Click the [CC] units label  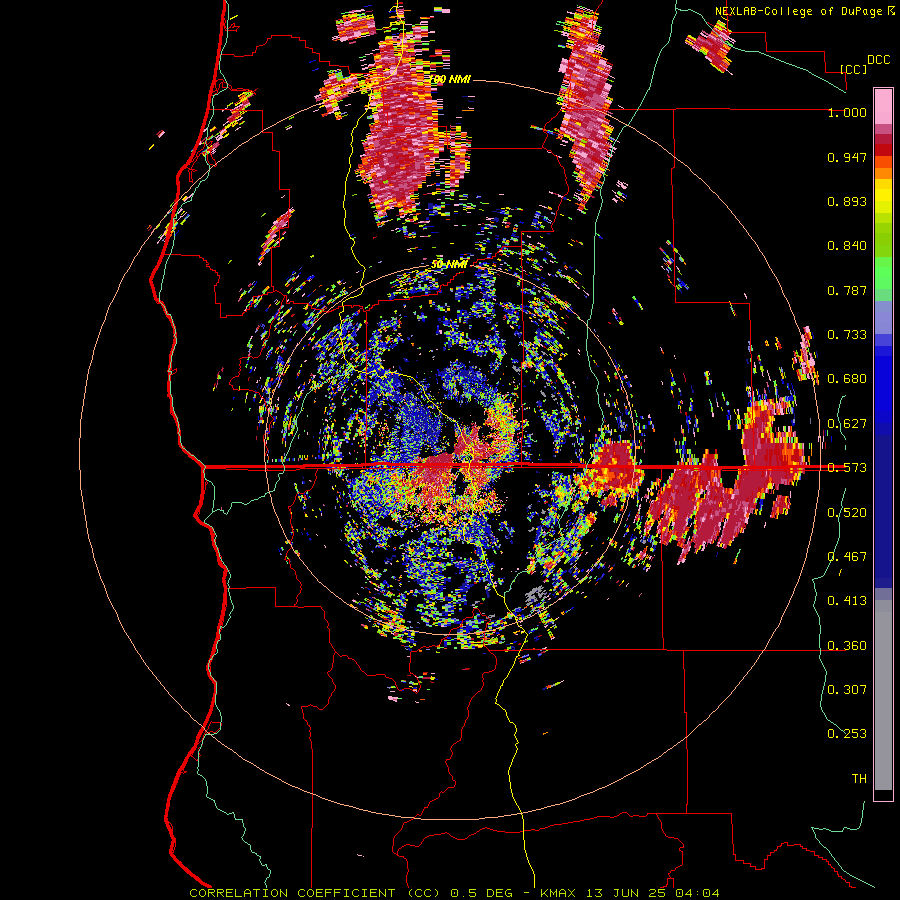coord(854,69)
